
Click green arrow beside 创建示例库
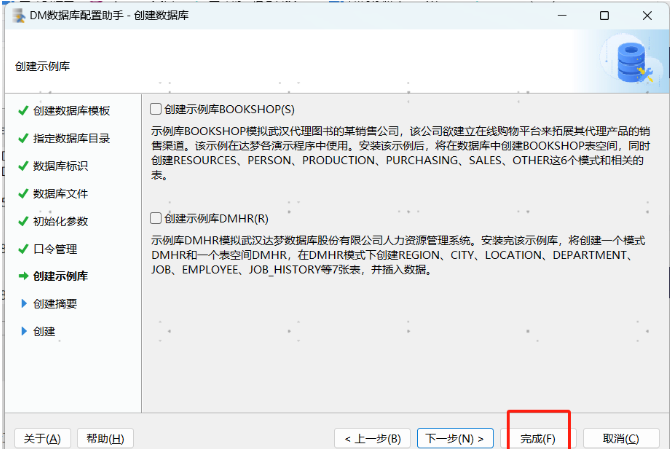click(24, 276)
